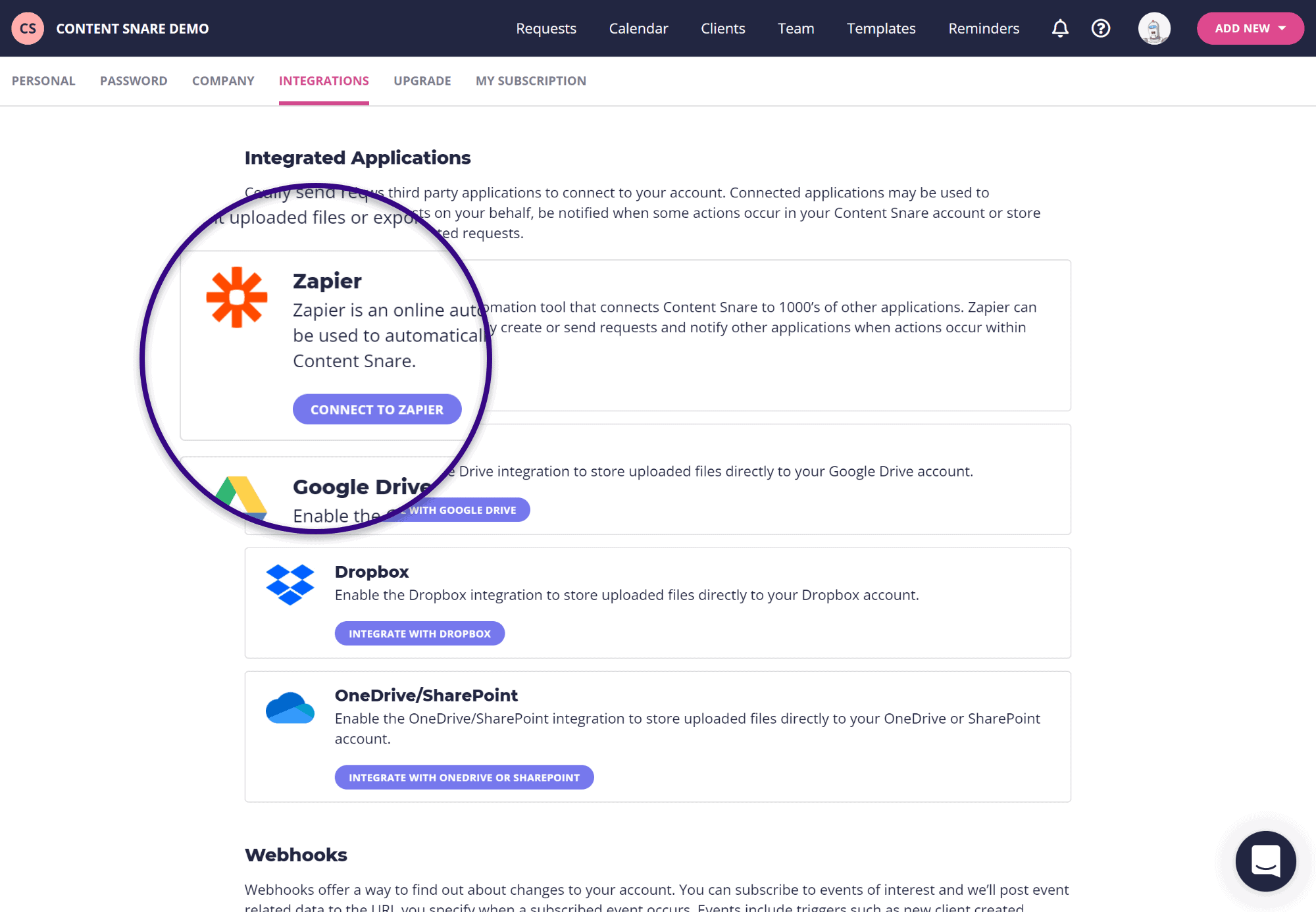Click the Dropbox logo icon
Image resolution: width=1316 pixels, height=912 pixels.
[290, 584]
